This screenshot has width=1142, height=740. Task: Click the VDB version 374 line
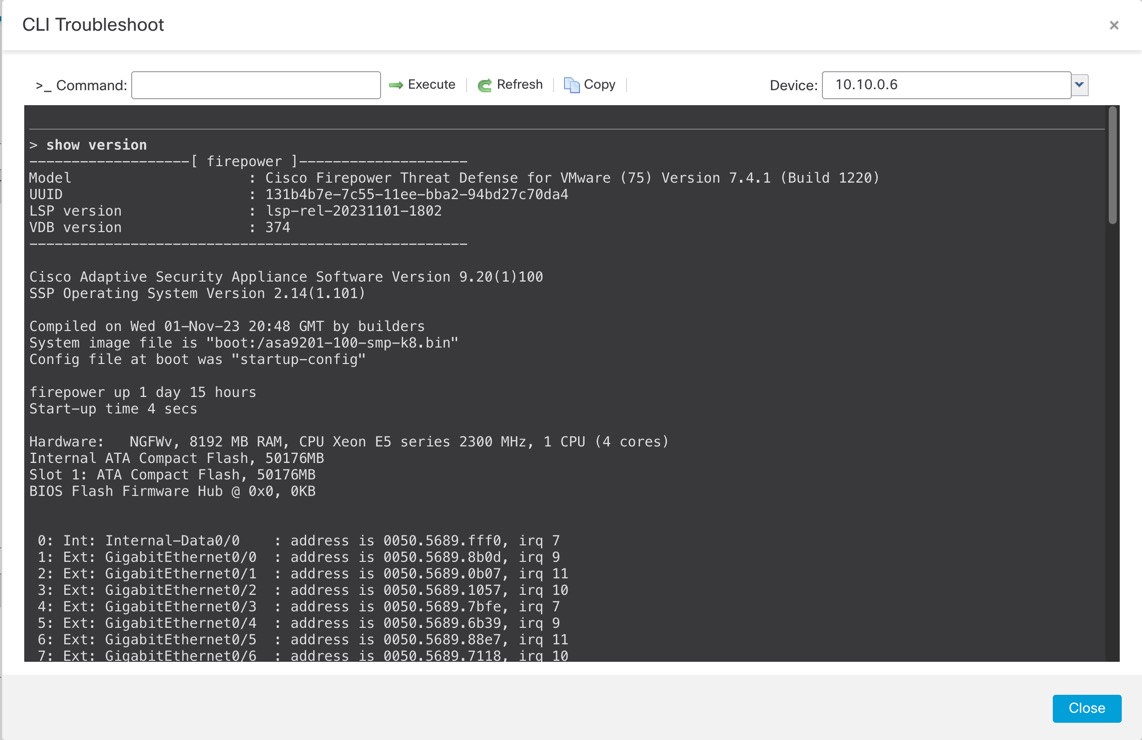(160, 227)
